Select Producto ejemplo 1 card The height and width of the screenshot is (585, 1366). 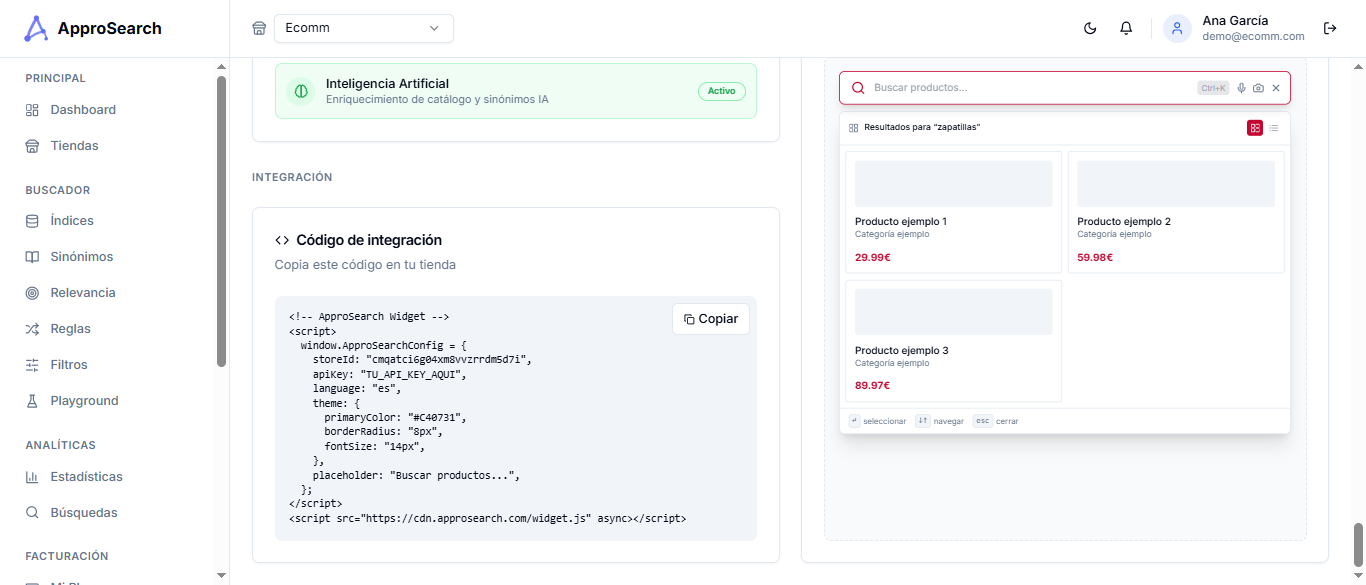click(x=954, y=212)
